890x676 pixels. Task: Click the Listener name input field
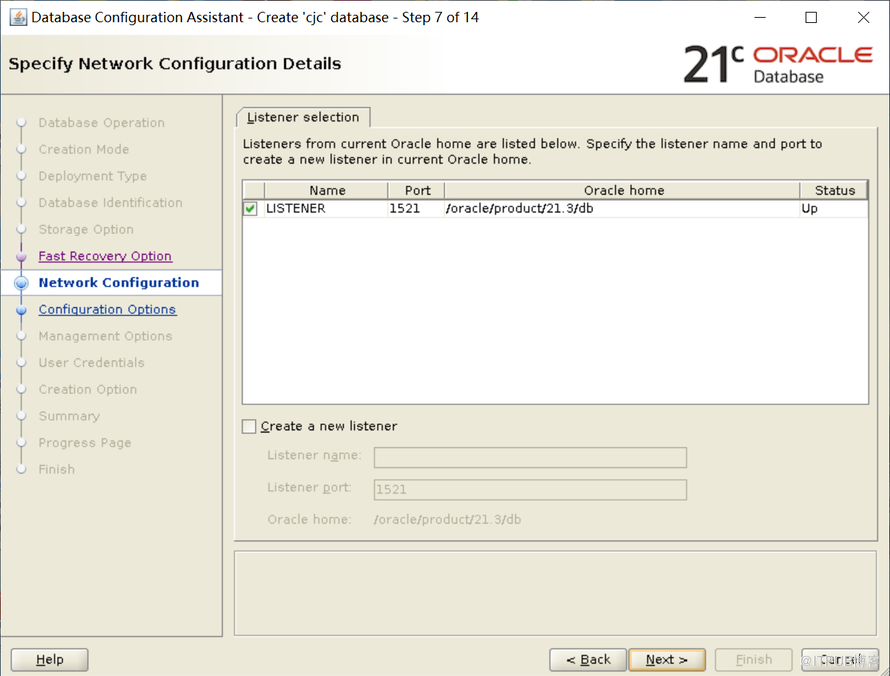pyautogui.click(x=530, y=457)
